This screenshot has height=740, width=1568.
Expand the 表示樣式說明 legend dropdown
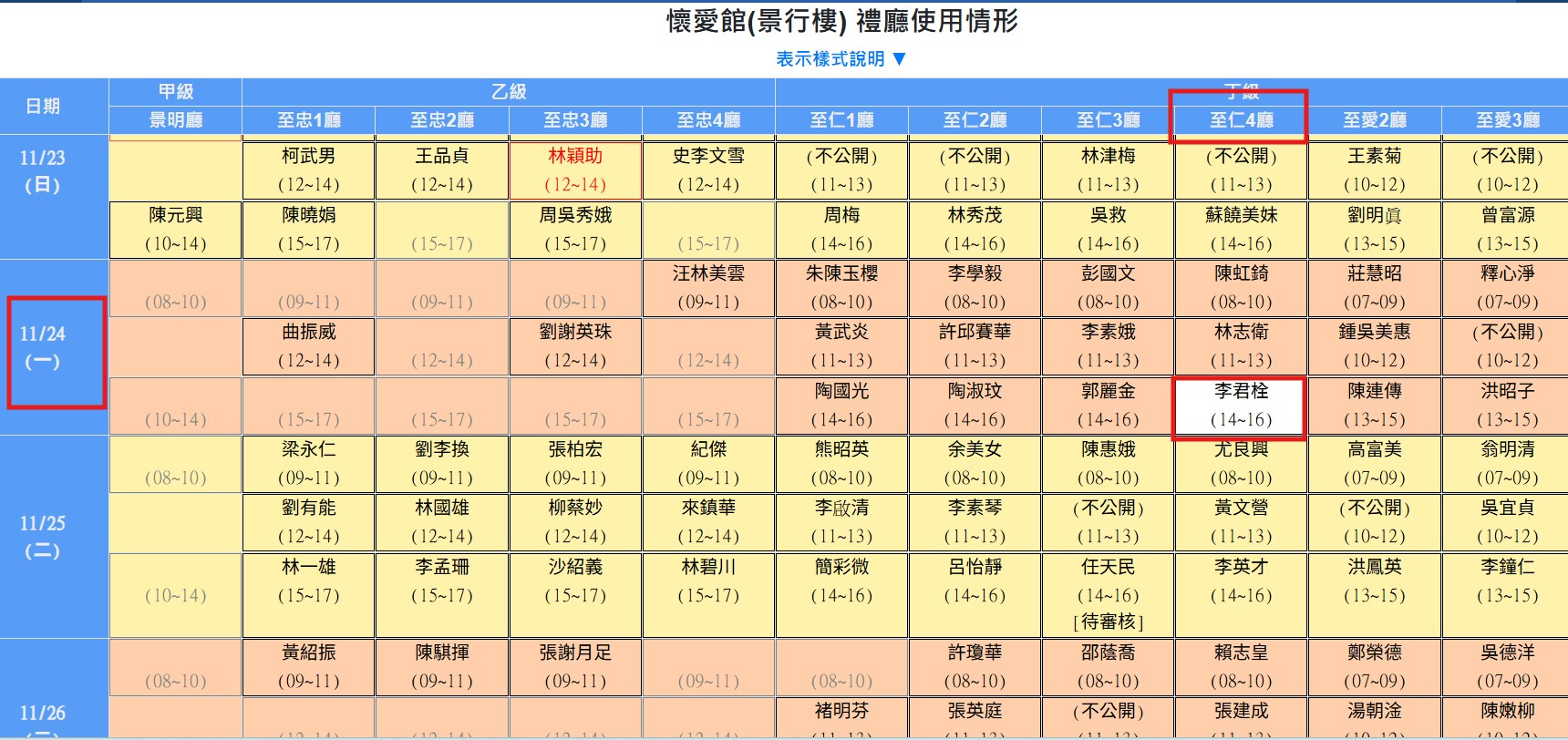click(x=841, y=59)
